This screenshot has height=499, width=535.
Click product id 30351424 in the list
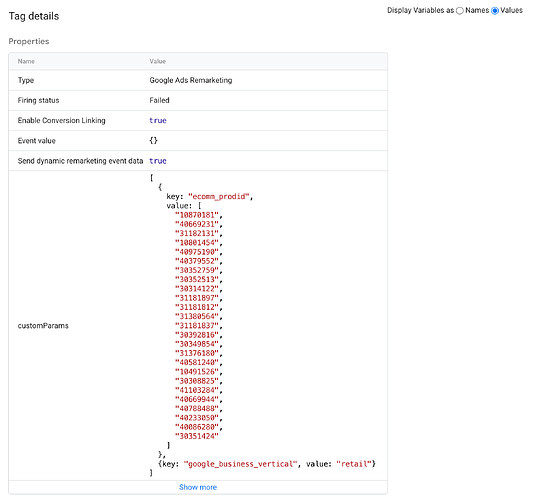[x=197, y=436]
